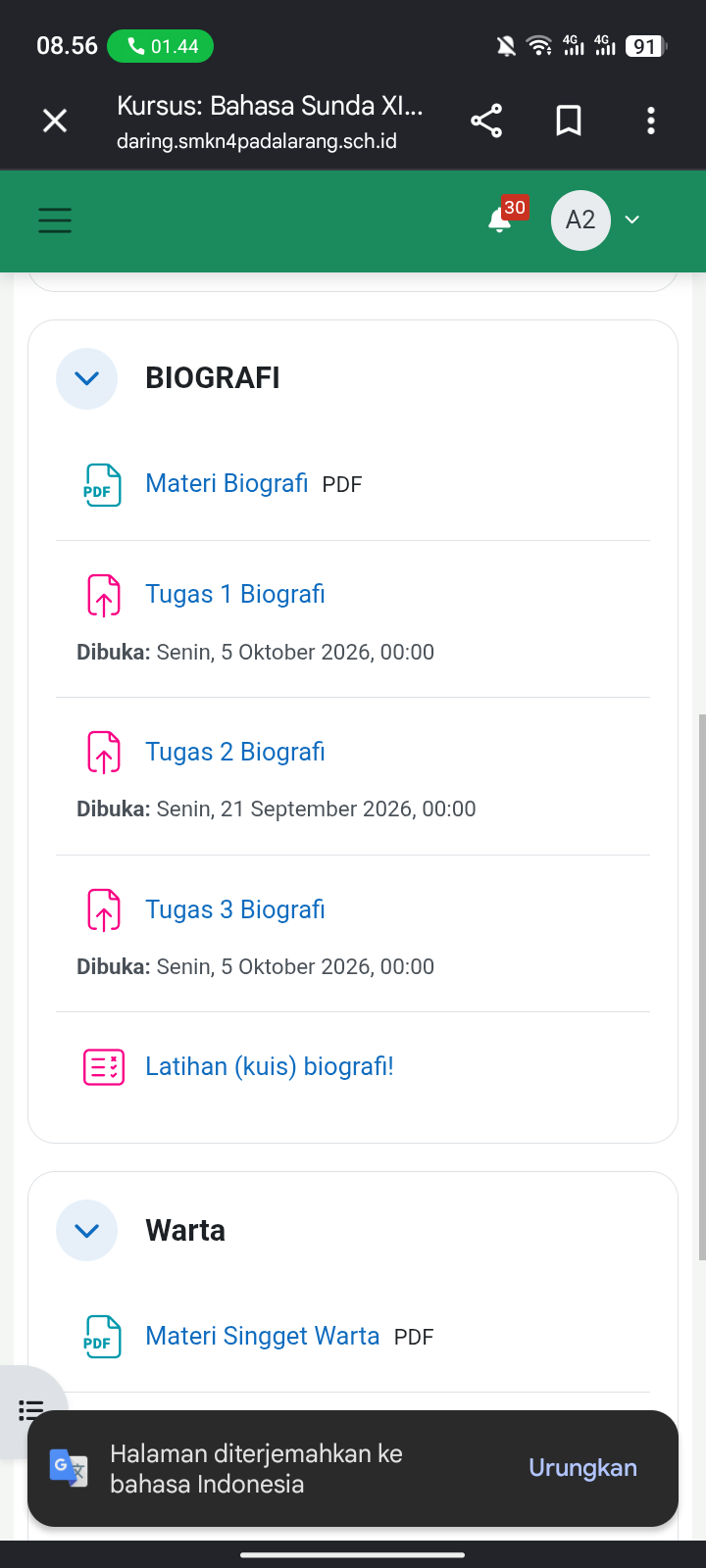Open the A2 profile avatar
The height and width of the screenshot is (1568, 706).
click(580, 220)
